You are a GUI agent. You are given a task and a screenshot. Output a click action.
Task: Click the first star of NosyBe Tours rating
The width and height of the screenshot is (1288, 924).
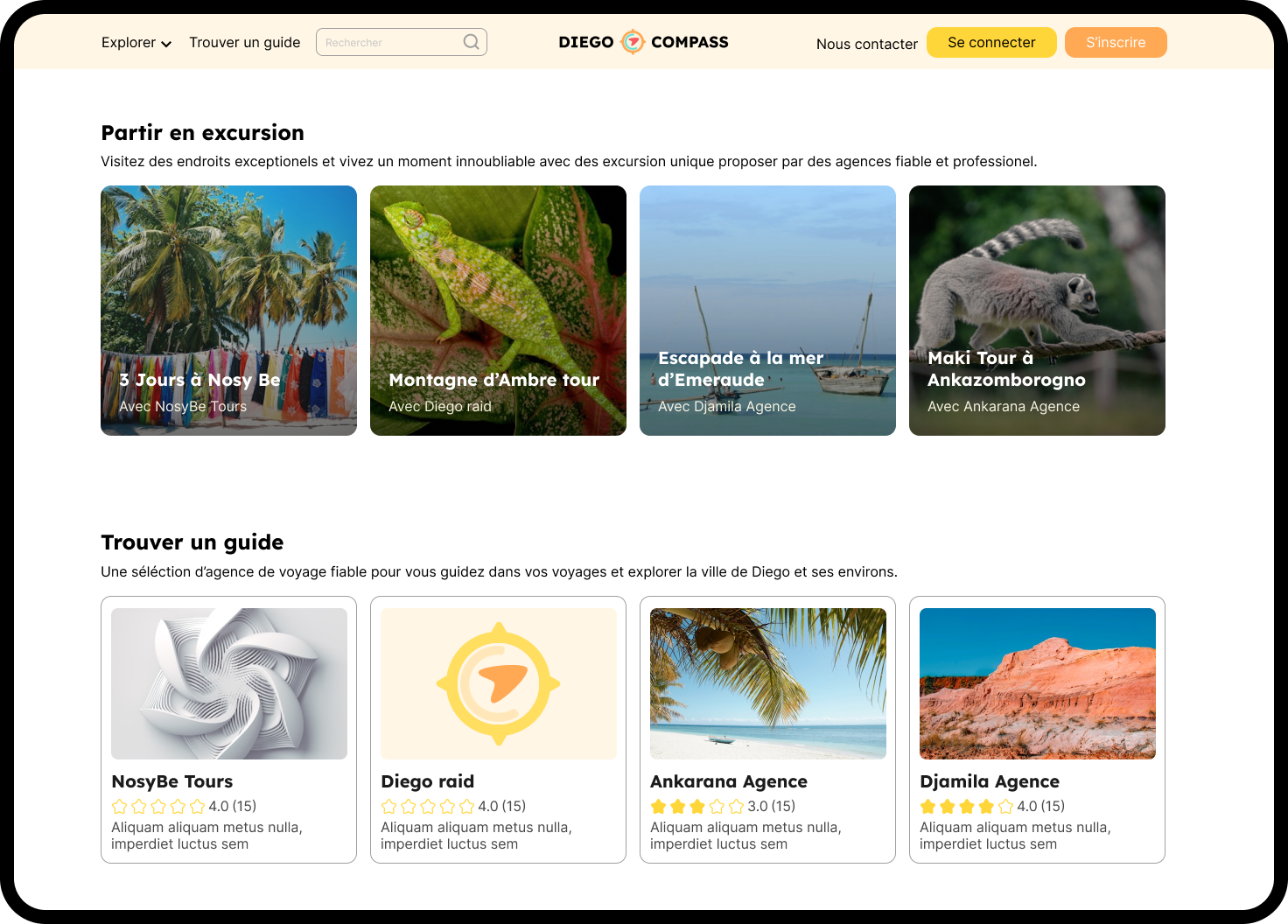click(x=120, y=806)
